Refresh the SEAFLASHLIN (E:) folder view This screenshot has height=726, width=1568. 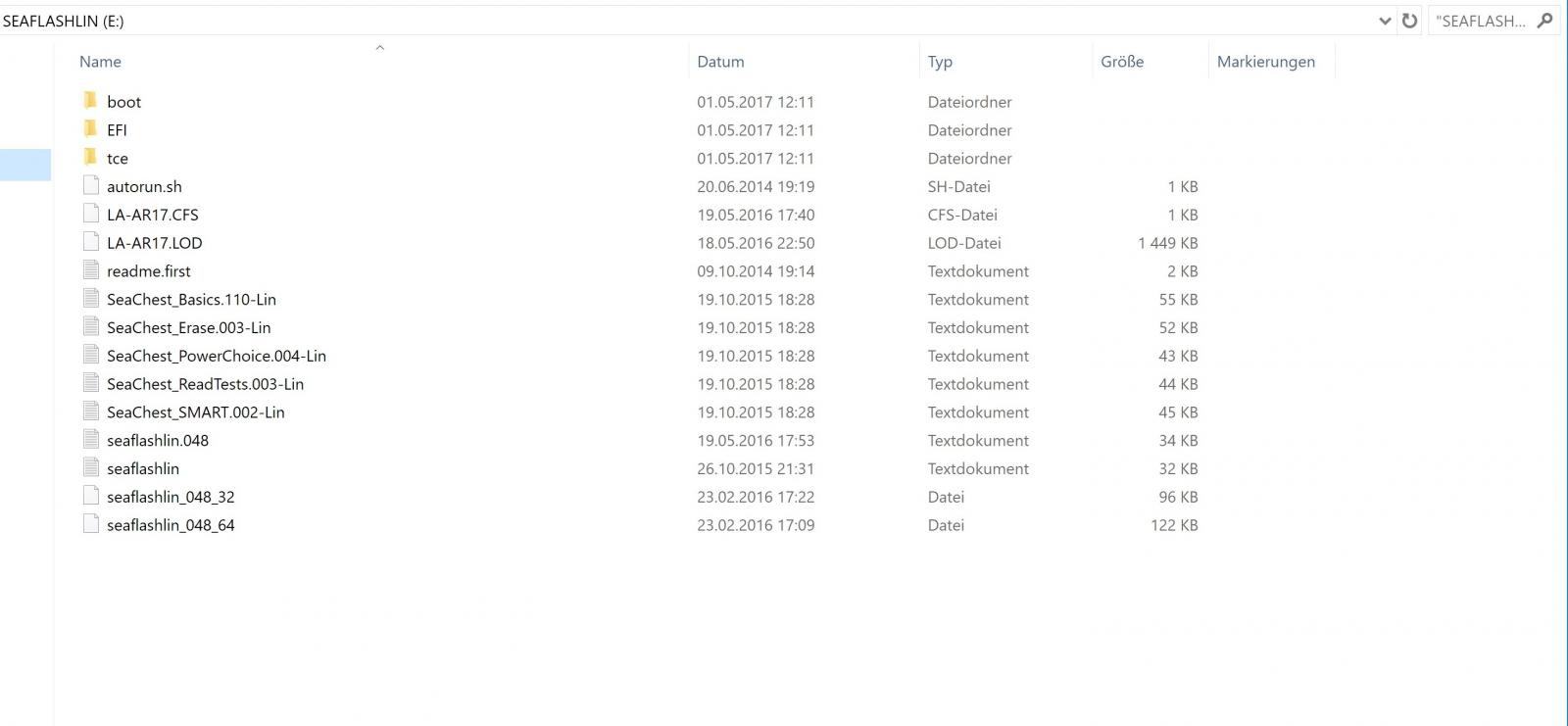(1409, 21)
